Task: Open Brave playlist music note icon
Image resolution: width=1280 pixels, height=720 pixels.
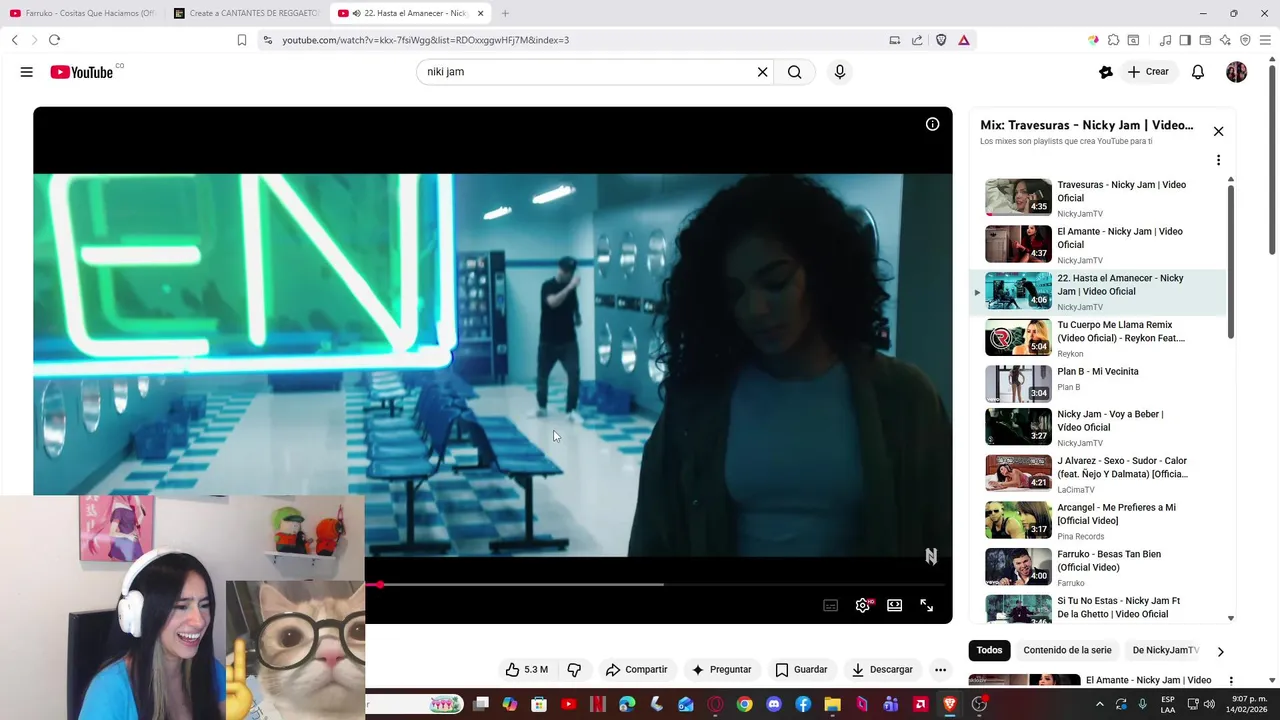Action: click(x=1165, y=40)
